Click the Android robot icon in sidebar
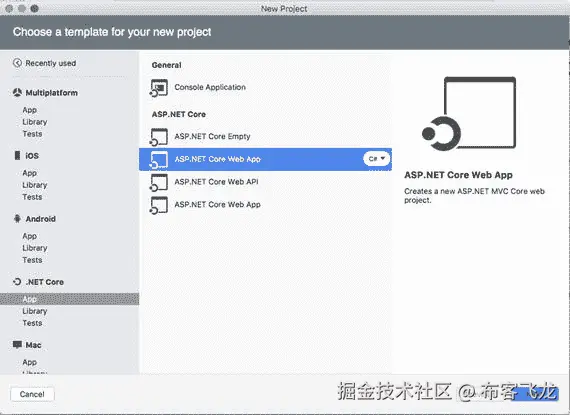Viewport: 570px width, 415px height. pyautogui.click(x=17, y=218)
